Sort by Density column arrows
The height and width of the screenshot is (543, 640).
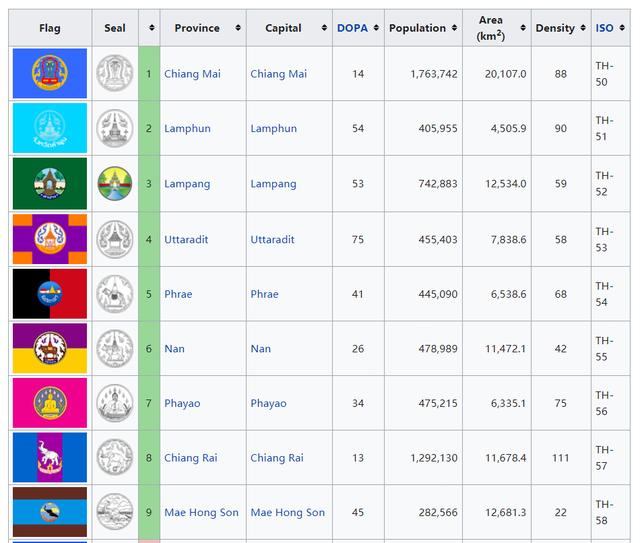(583, 28)
